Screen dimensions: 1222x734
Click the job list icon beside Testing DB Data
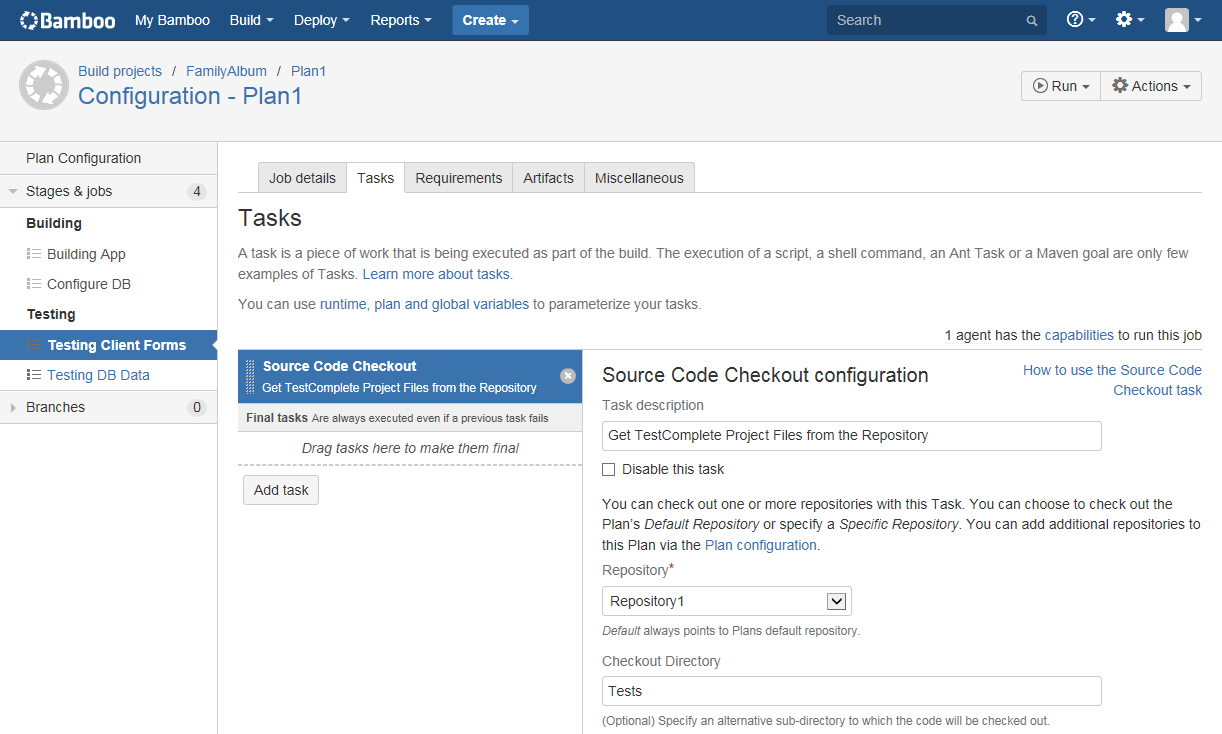[x=33, y=375]
